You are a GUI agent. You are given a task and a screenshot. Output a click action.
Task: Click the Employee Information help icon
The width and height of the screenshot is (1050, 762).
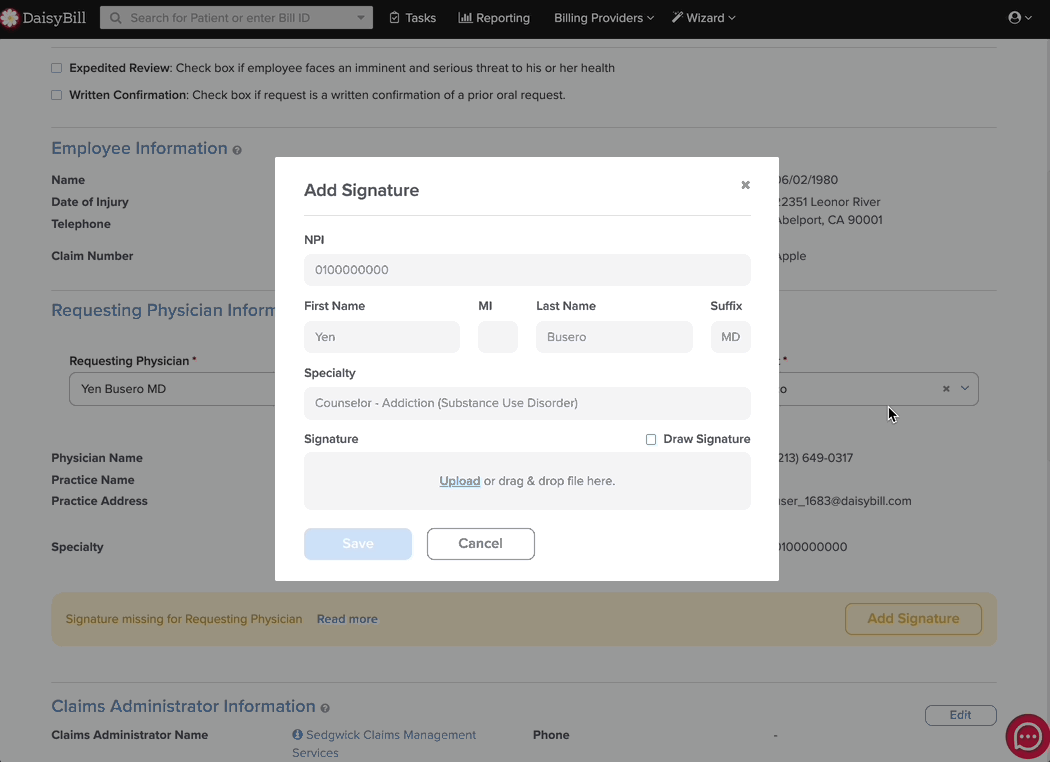pos(237,150)
